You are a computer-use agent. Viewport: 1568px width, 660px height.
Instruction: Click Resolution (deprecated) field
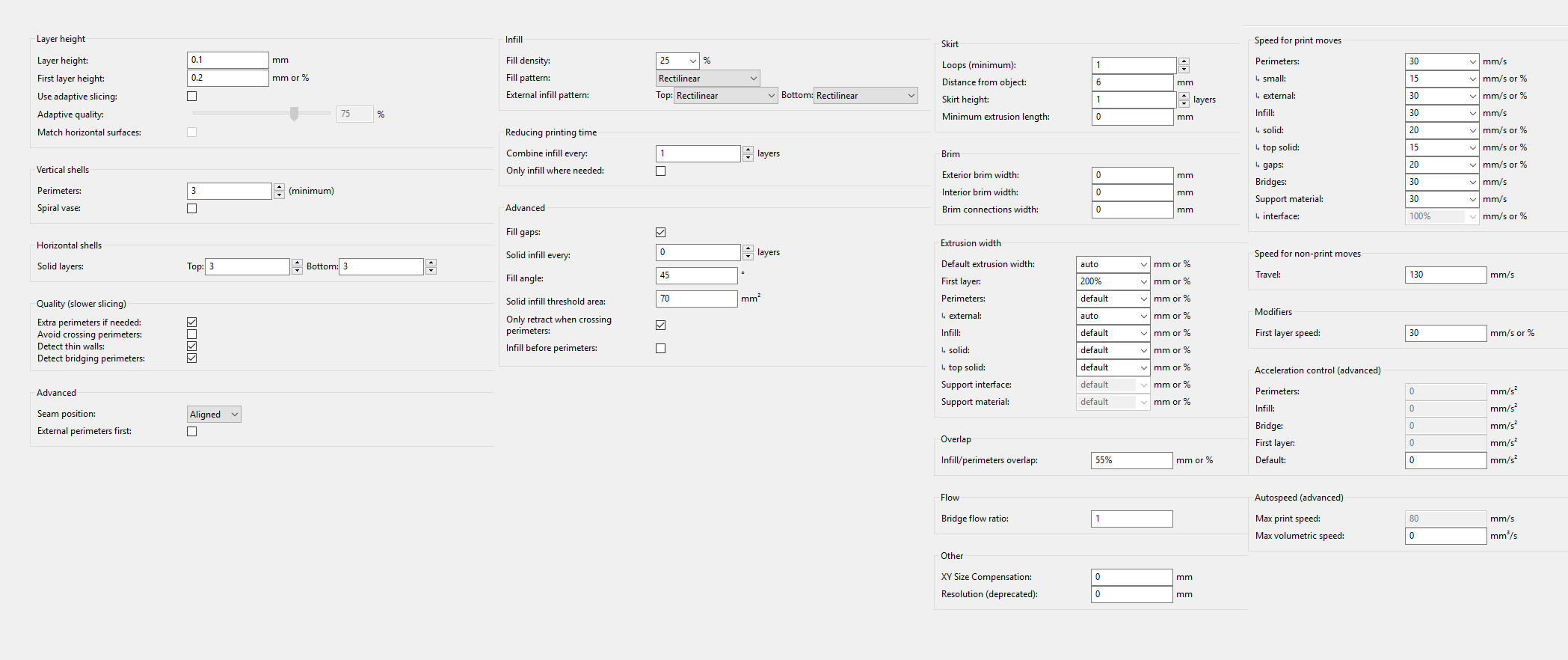[x=1132, y=594]
